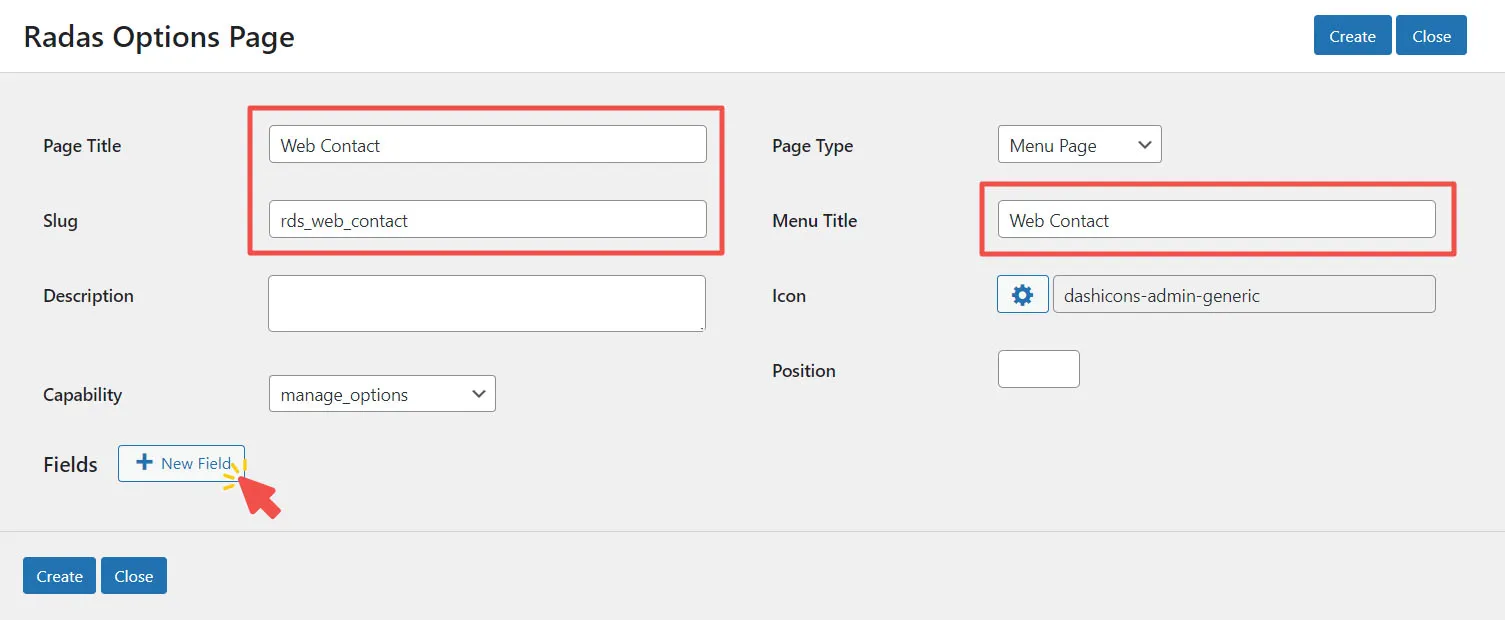This screenshot has height=620, width=1505.
Task: Click the gear icon beside the Icon field
Action: [x=1022, y=294]
